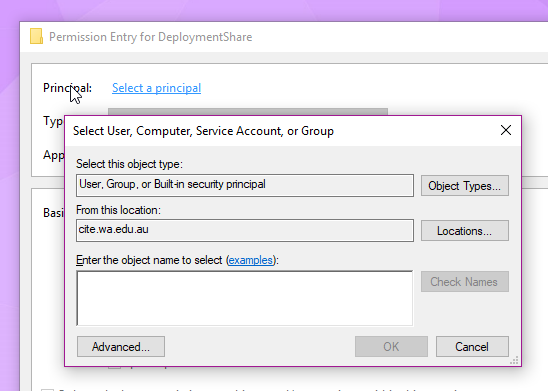Open the Locations button
Screen dimensions: 548x391
[x=465, y=231]
